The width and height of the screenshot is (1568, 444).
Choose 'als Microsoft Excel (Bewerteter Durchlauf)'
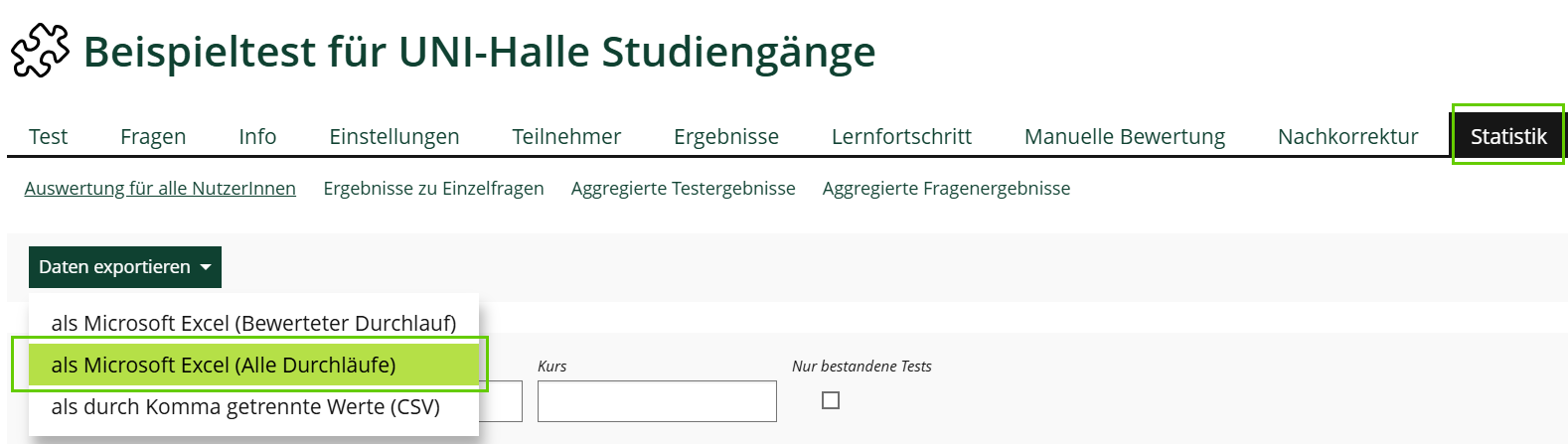pos(253,323)
